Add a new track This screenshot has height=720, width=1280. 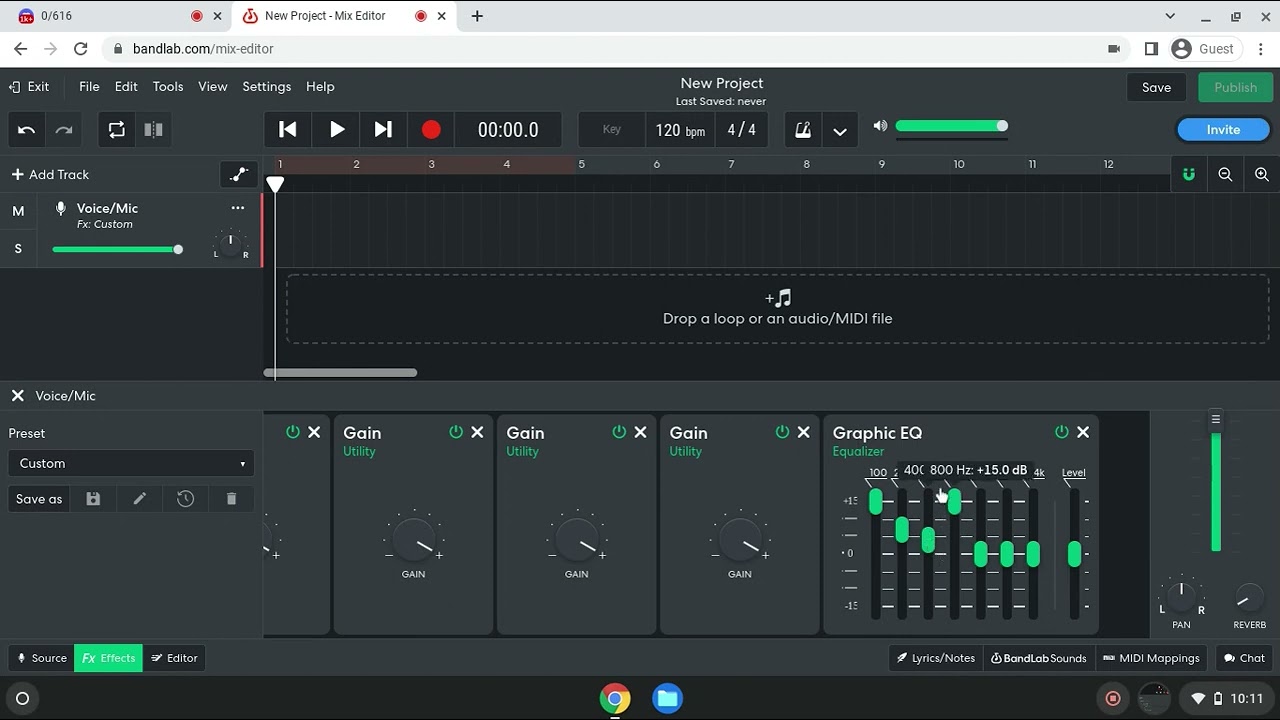[50, 175]
